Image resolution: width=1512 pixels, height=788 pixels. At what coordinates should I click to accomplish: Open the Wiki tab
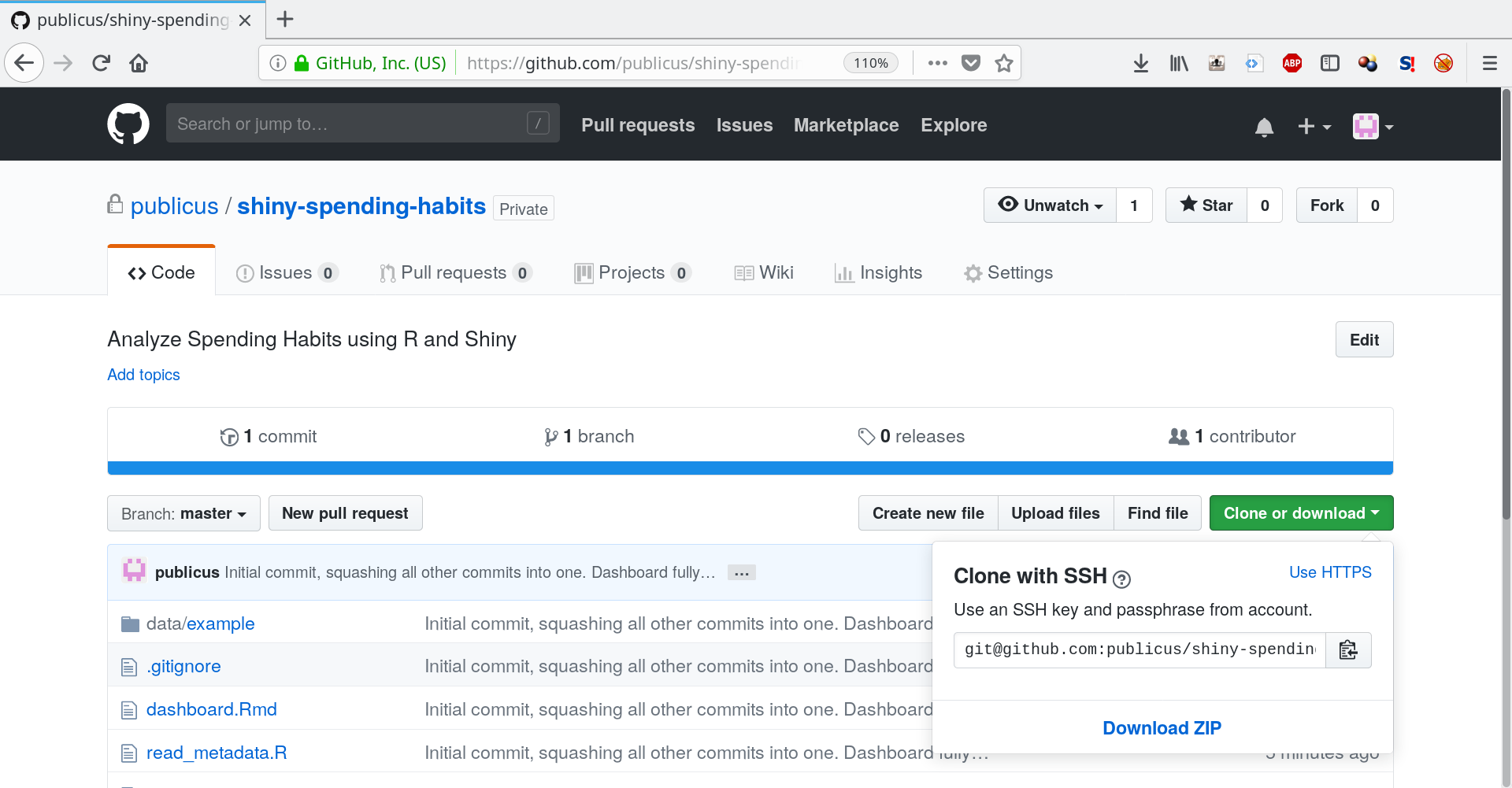click(x=763, y=272)
